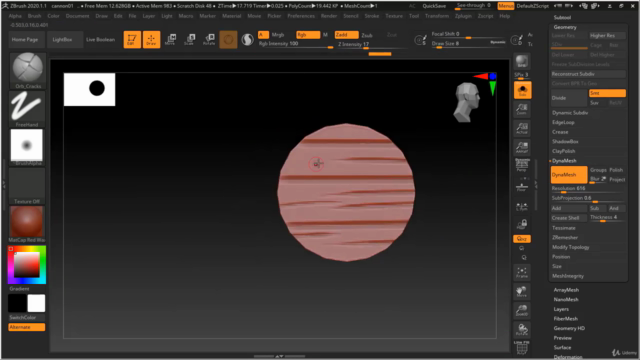Expand the Tessimate section
Viewport: 640px width, 360px height.
point(564,228)
